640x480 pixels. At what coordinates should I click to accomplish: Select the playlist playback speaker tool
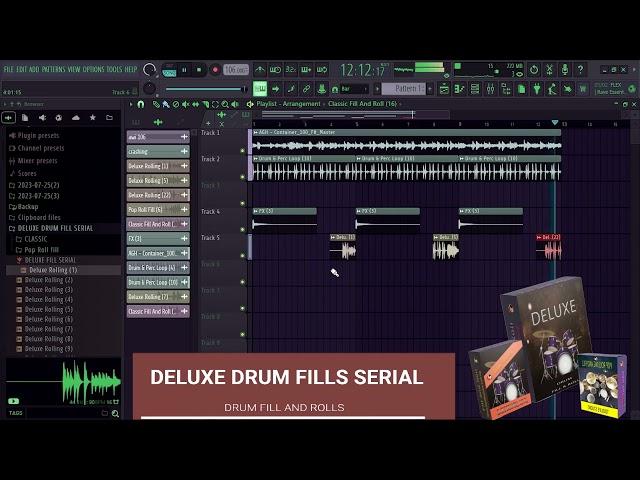coord(235,104)
